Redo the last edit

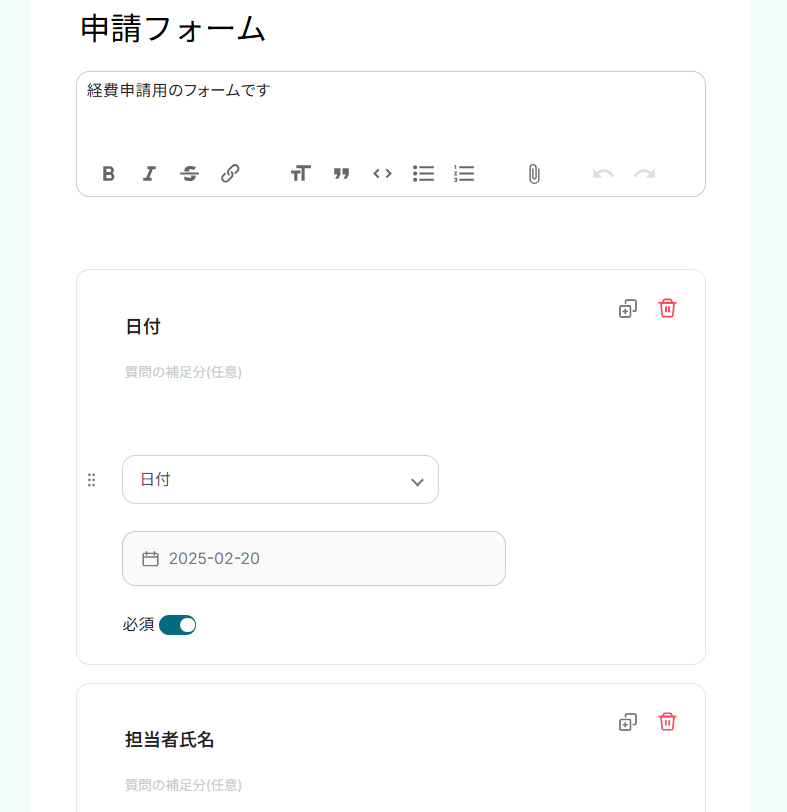pyautogui.click(x=644, y=174)
